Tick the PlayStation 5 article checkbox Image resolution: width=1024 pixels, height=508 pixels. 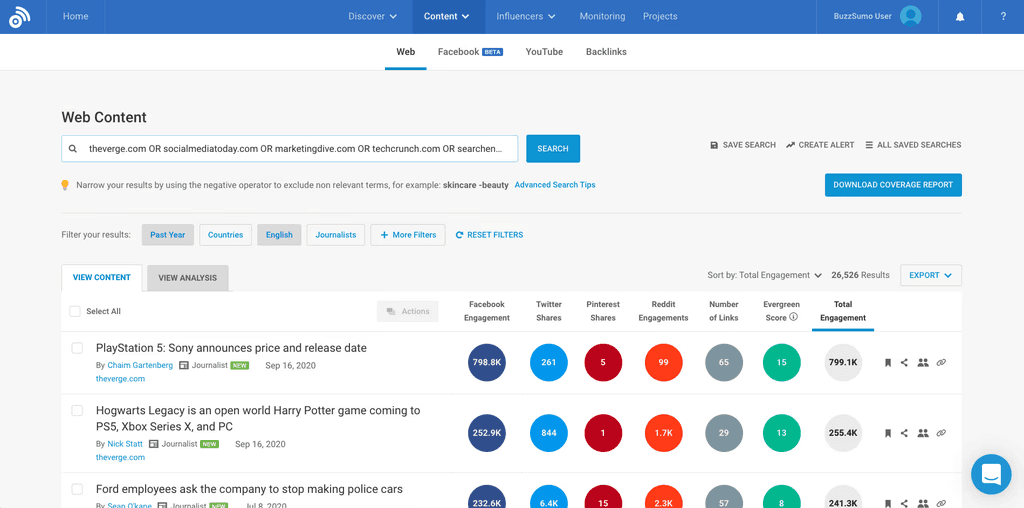pyautogui.click(x=77, y=348)
